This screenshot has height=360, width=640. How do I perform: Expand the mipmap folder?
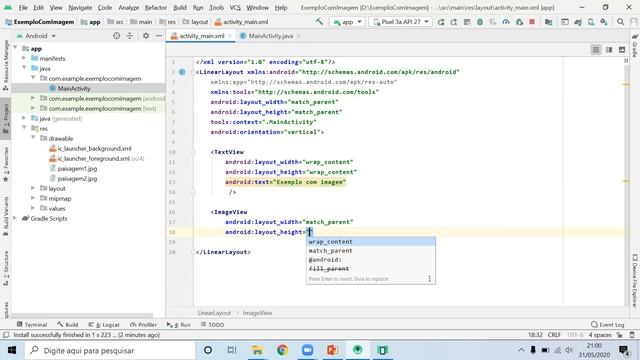pos(33,198)
